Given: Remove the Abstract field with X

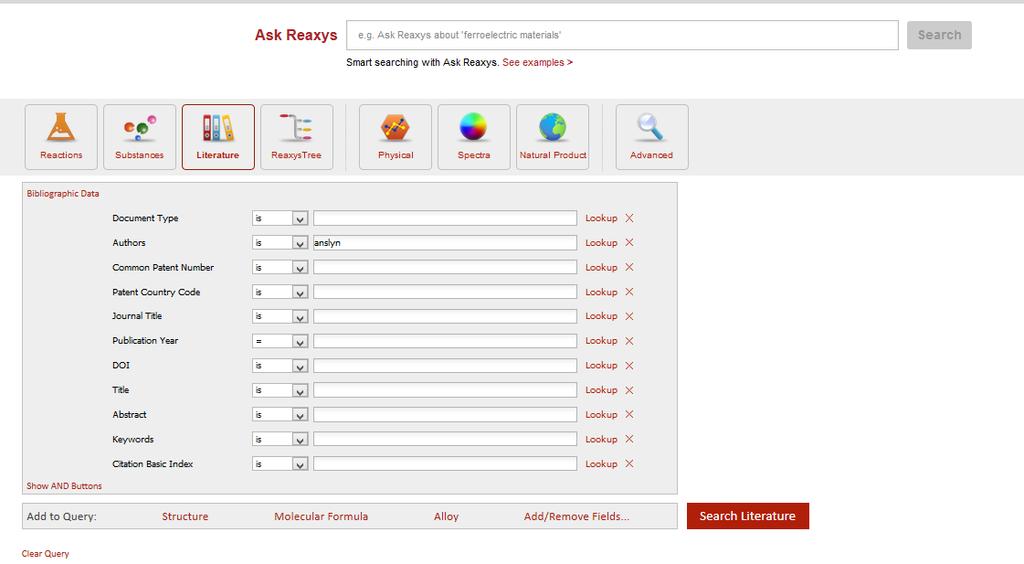Looking at the screenshot, I should [630, 415].
